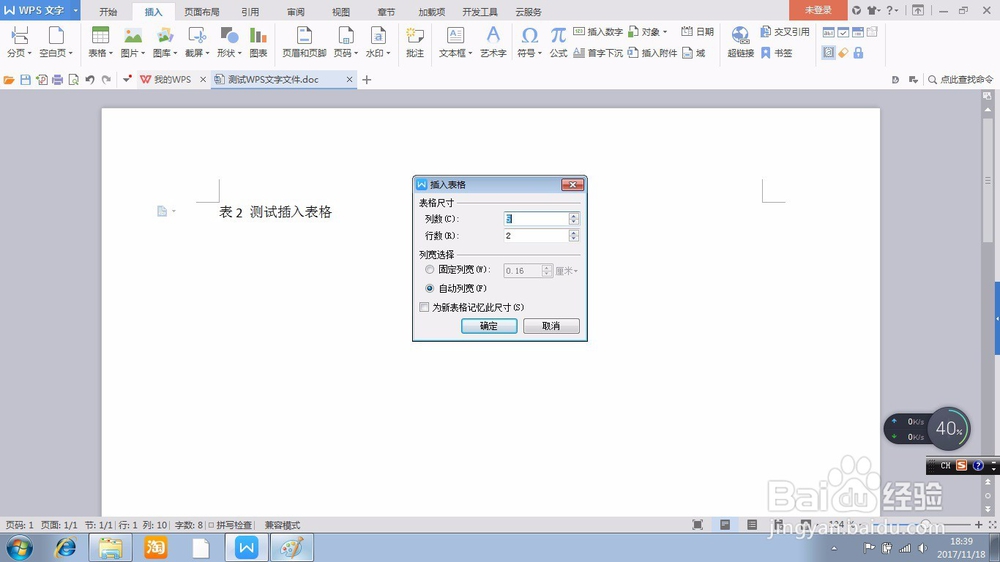The height and width of the screenshot is (562, 1000).
Task: Click the print icon in quick toolbar
Action: (x=57, y=80)
